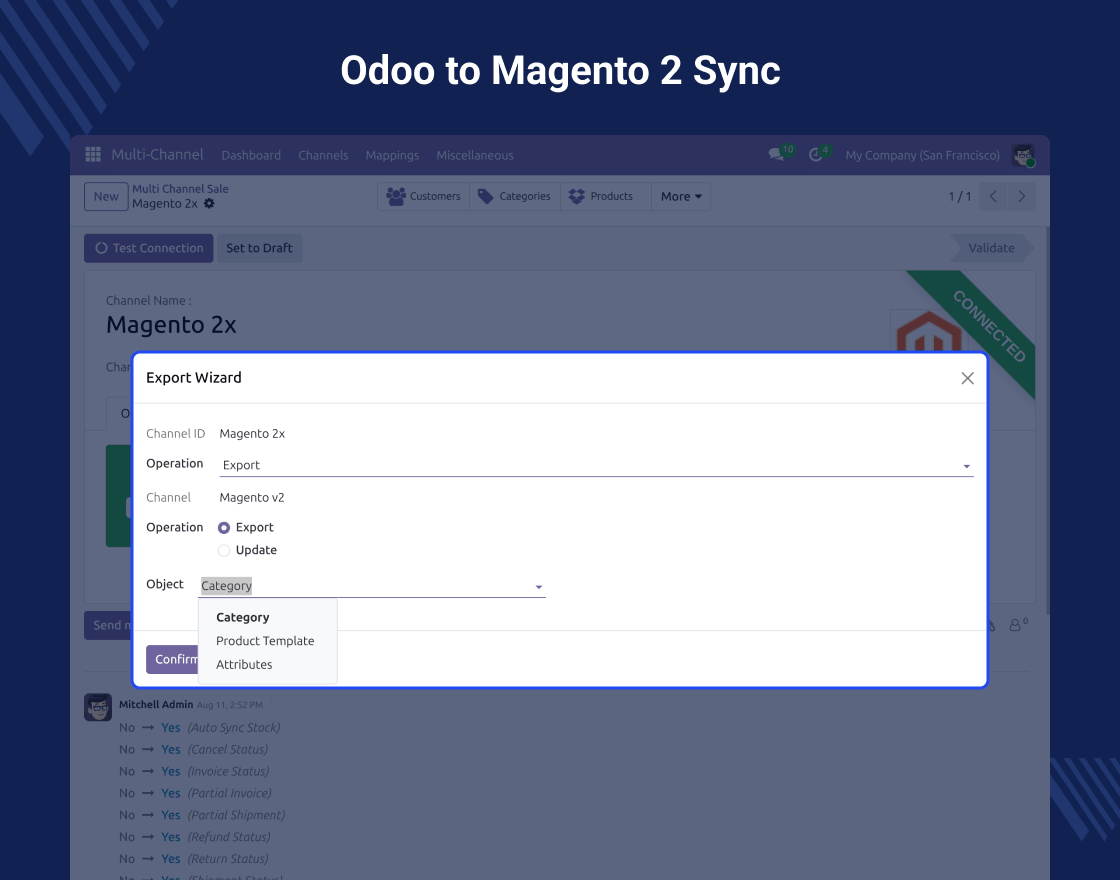The width and height of the screenshot is (1120, 880).
Task: Open the Miscellaneous menu
Action: tap(475, 155)
